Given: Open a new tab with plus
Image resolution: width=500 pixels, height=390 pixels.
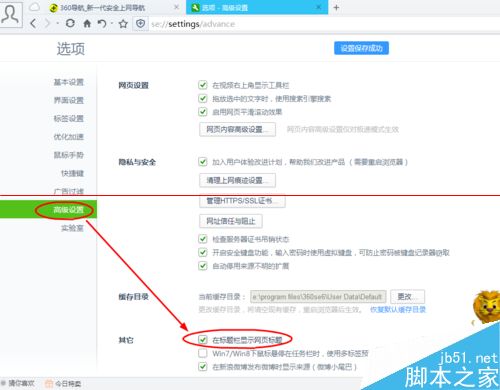Looking at the screenshot, I should [336, 7].
